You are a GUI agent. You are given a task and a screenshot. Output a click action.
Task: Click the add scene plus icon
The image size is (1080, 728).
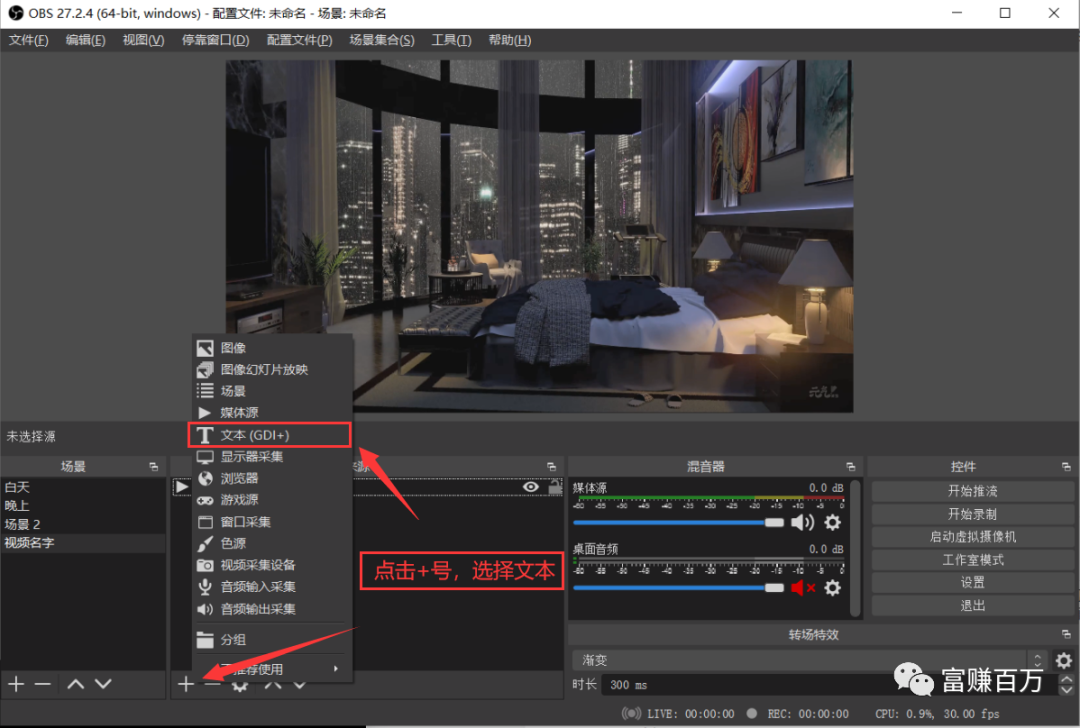(x=16, y=684)
